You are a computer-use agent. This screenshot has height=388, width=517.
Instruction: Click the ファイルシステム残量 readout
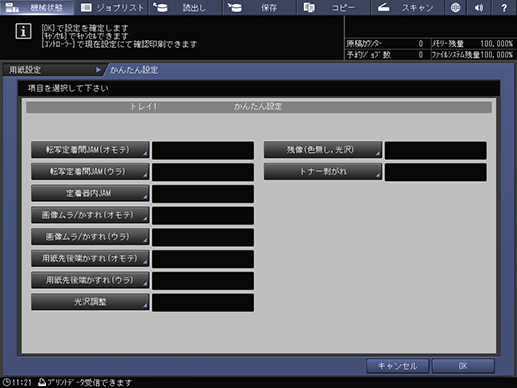pyautogui.click(x=473, y=55)
